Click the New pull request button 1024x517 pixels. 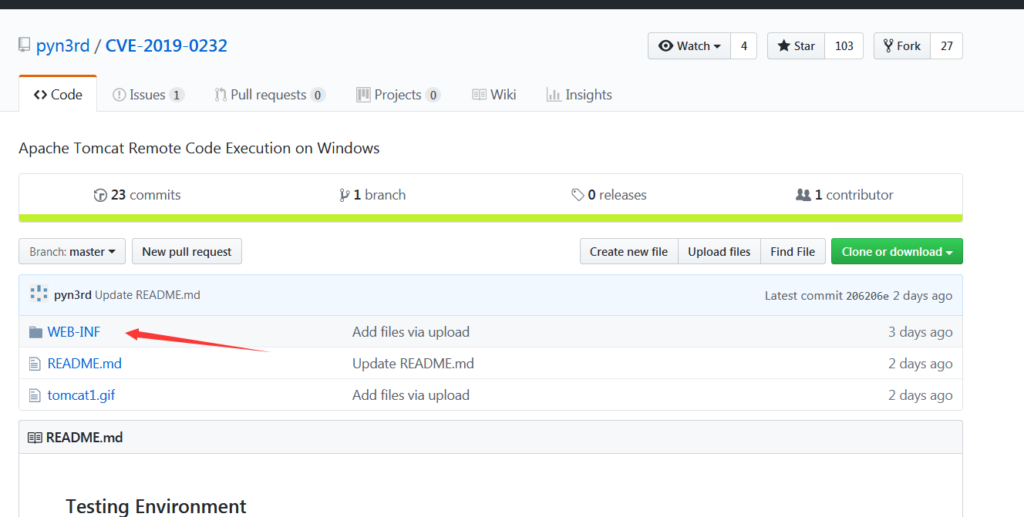click(187, 251)
